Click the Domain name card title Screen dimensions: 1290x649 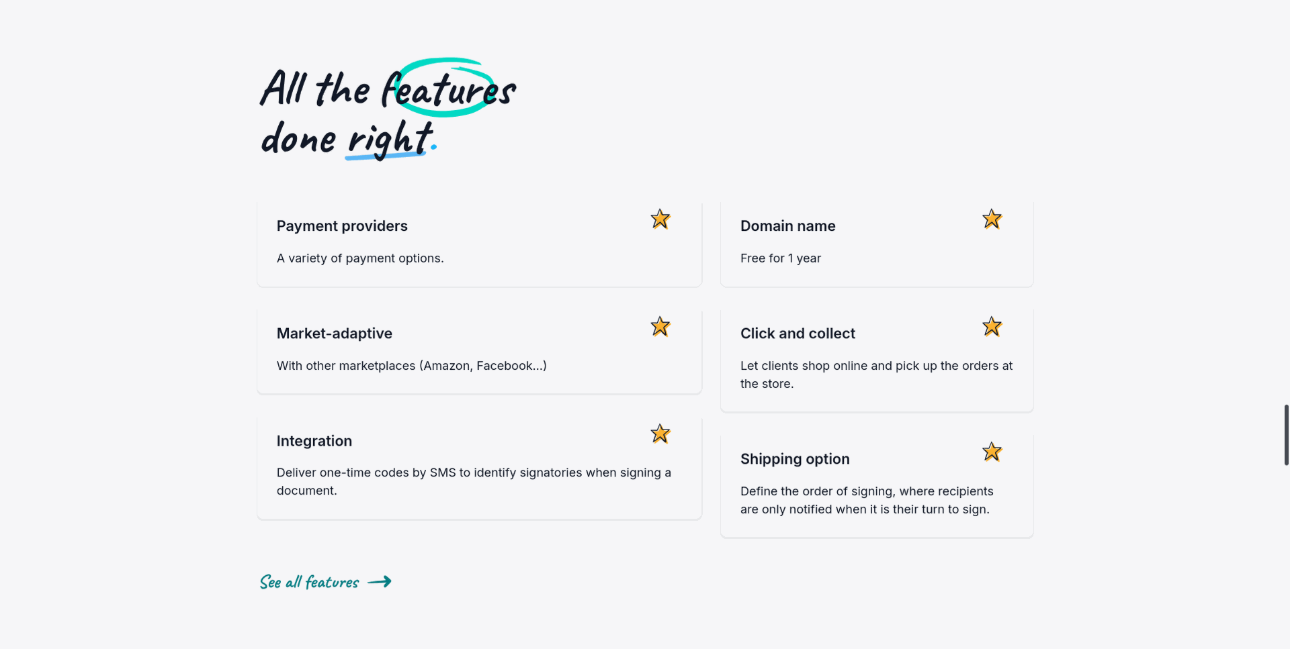tap(787, 226)
